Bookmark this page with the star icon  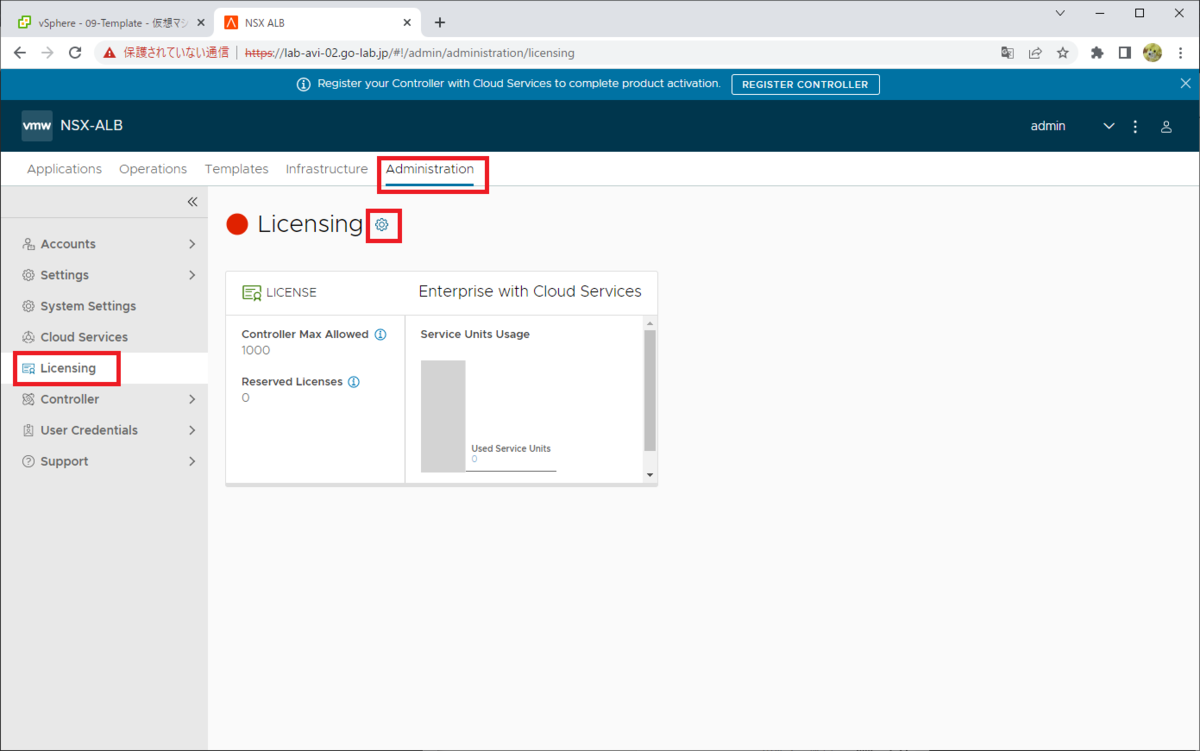(1063, 53)
